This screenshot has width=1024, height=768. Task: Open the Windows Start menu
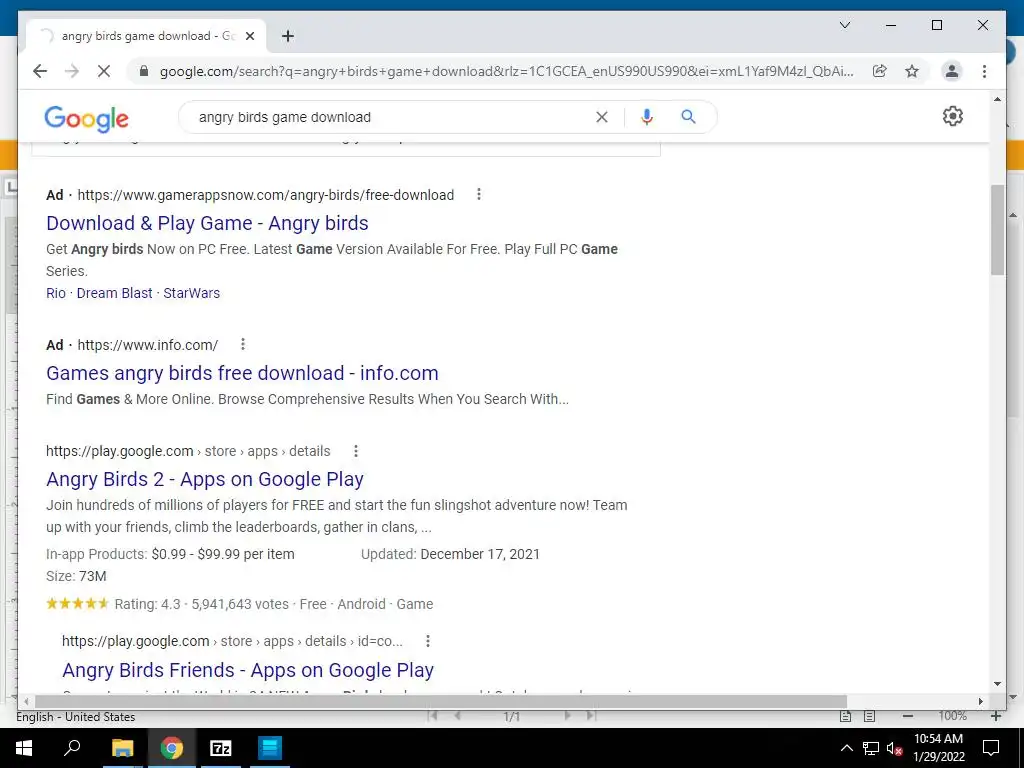click(x=24, y=748)
